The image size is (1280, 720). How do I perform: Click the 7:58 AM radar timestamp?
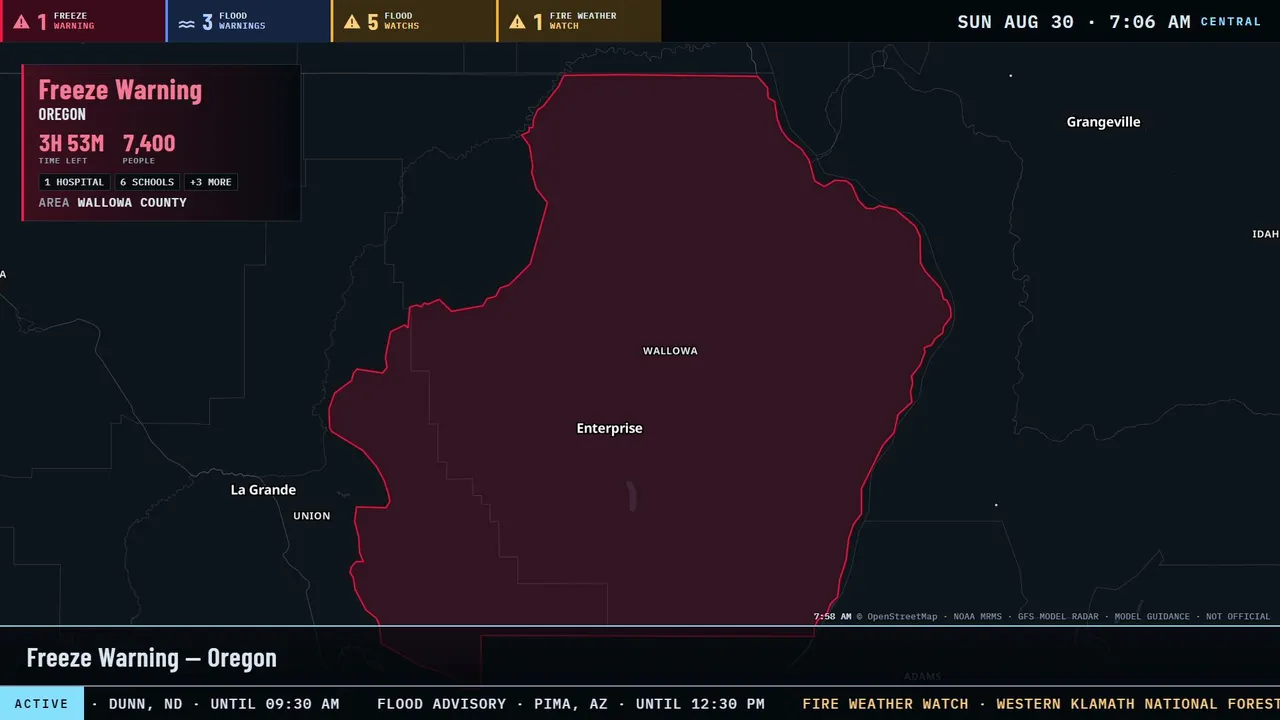click(x=833, y=617)
